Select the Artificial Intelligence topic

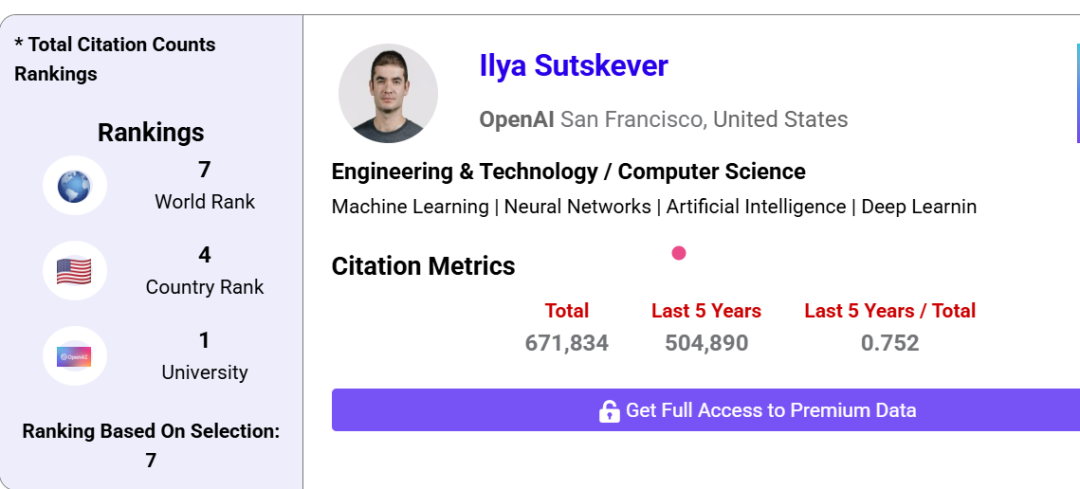coord(756,207)
